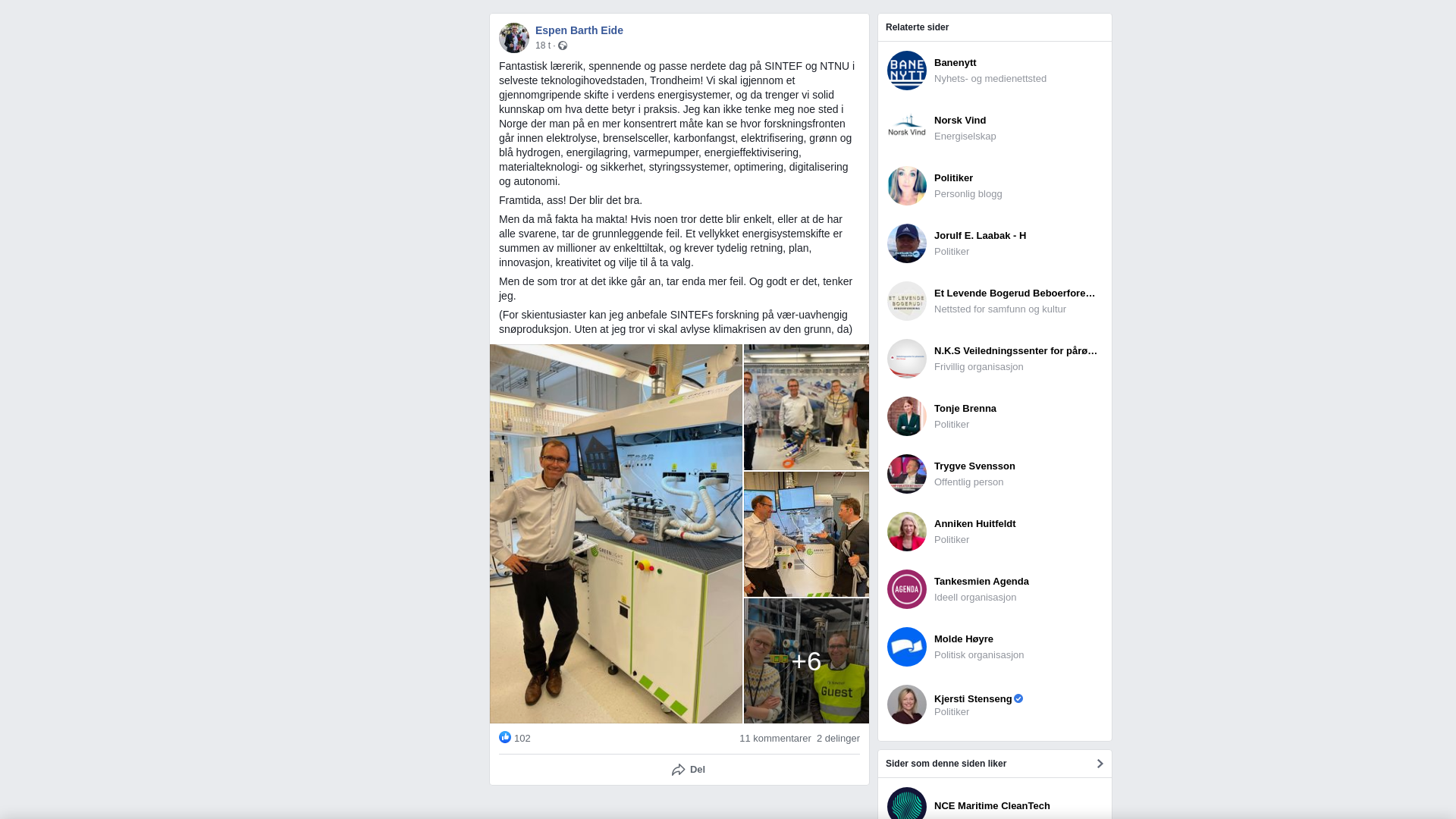The height and width of the screenshot is (819, 1456).
Task: Click Kjersti Stenseng's verified badge
Action: click(1018, 698)
